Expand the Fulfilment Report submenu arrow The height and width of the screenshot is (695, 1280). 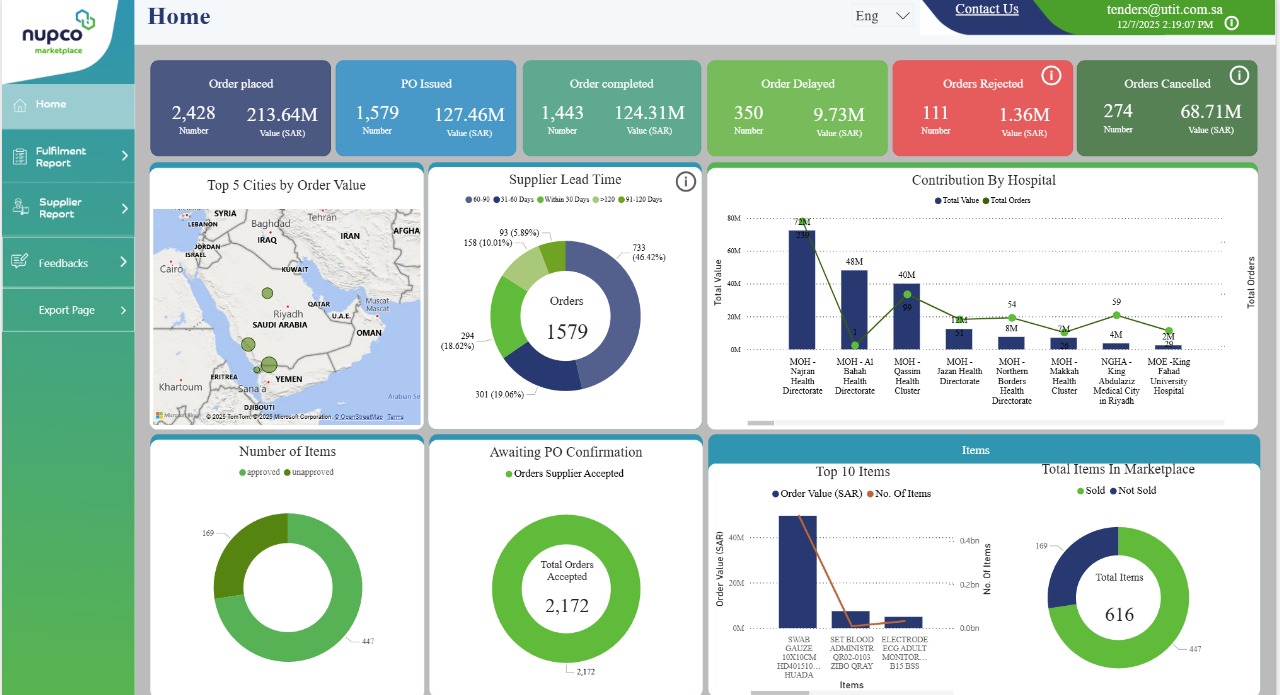point(124,156)
